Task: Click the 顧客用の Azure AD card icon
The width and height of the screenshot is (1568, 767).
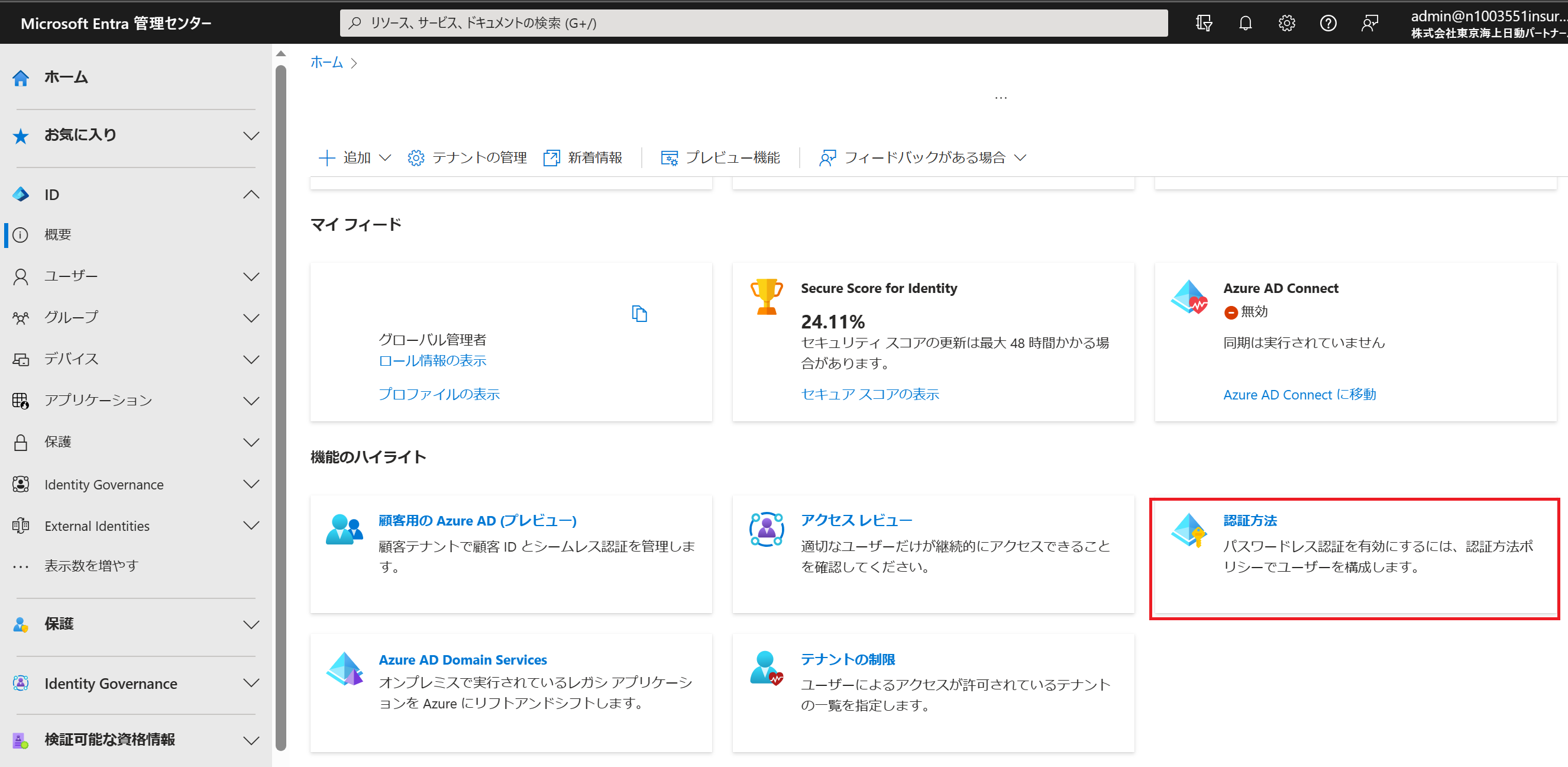Action: click(344, 529)
